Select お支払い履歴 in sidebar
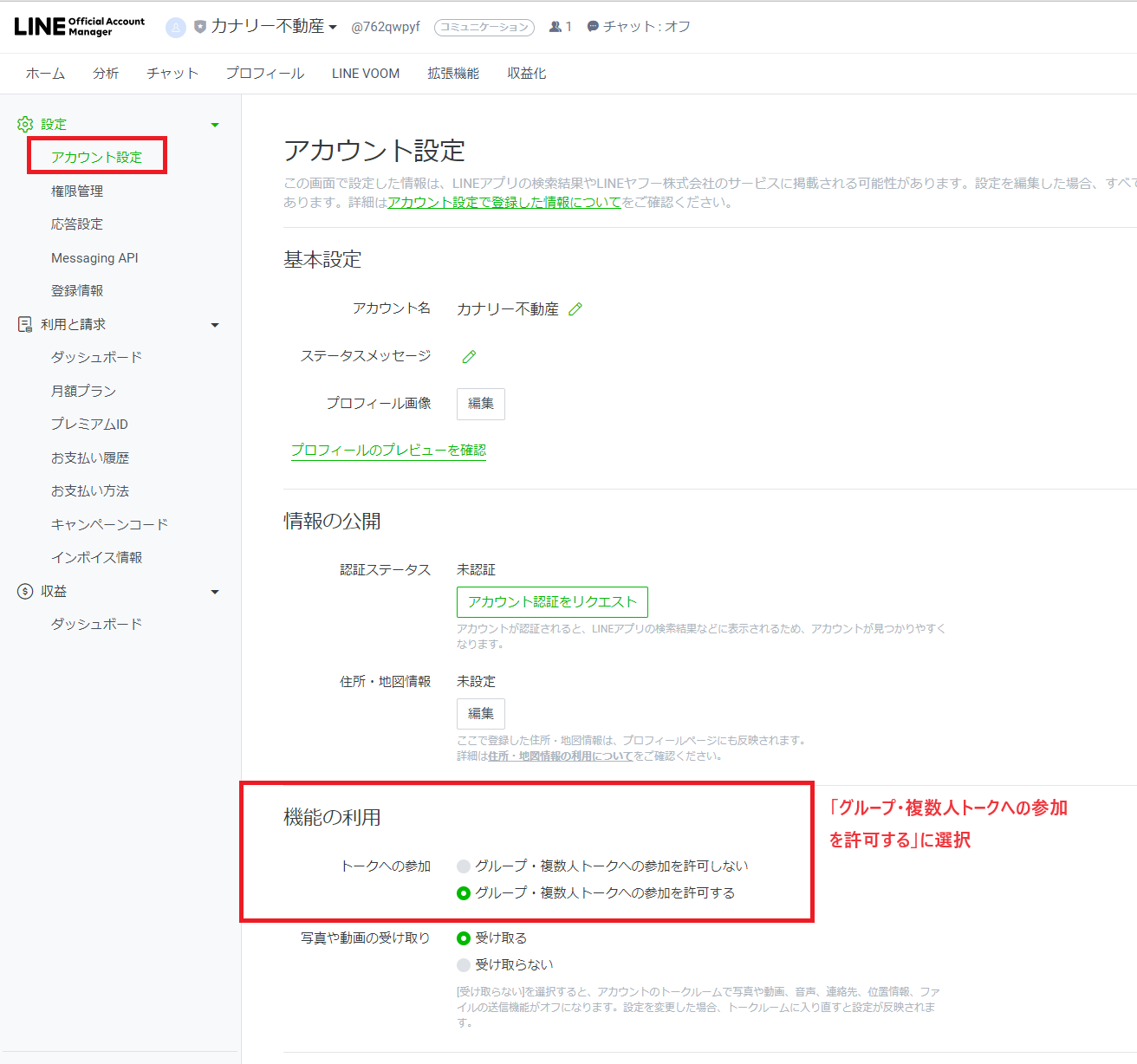The height and width of the screenshot is (1064, 1137). (x=90, y=458)
